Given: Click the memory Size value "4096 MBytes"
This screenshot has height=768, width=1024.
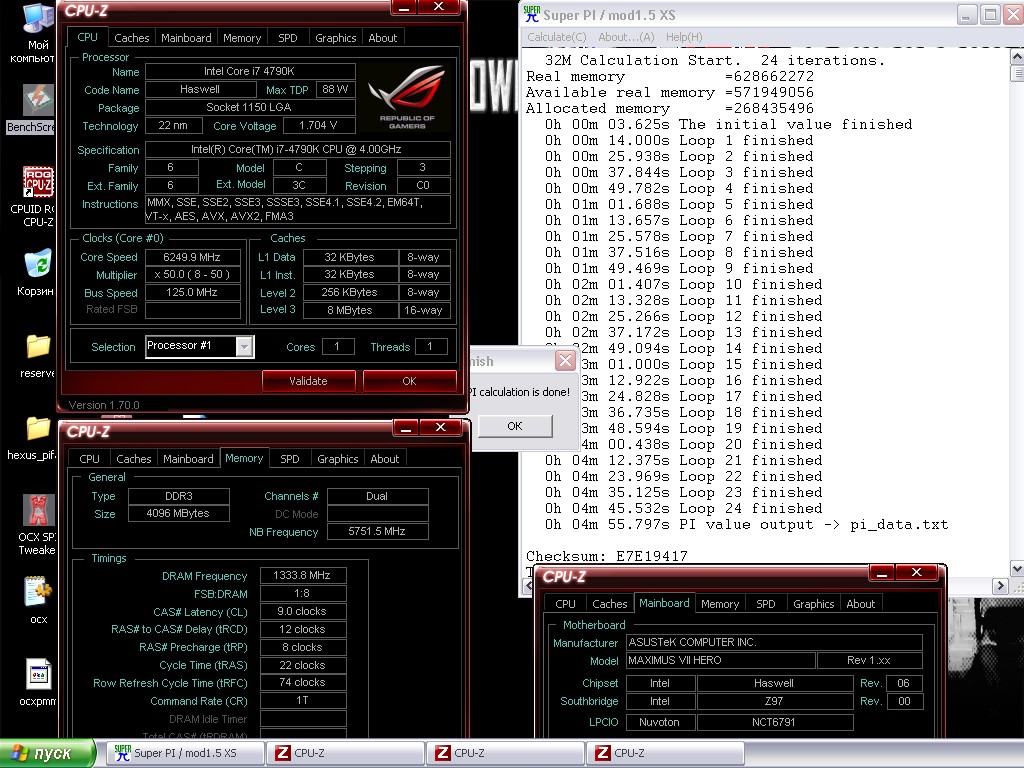Looking at the screenshot, I should point(179,514).
